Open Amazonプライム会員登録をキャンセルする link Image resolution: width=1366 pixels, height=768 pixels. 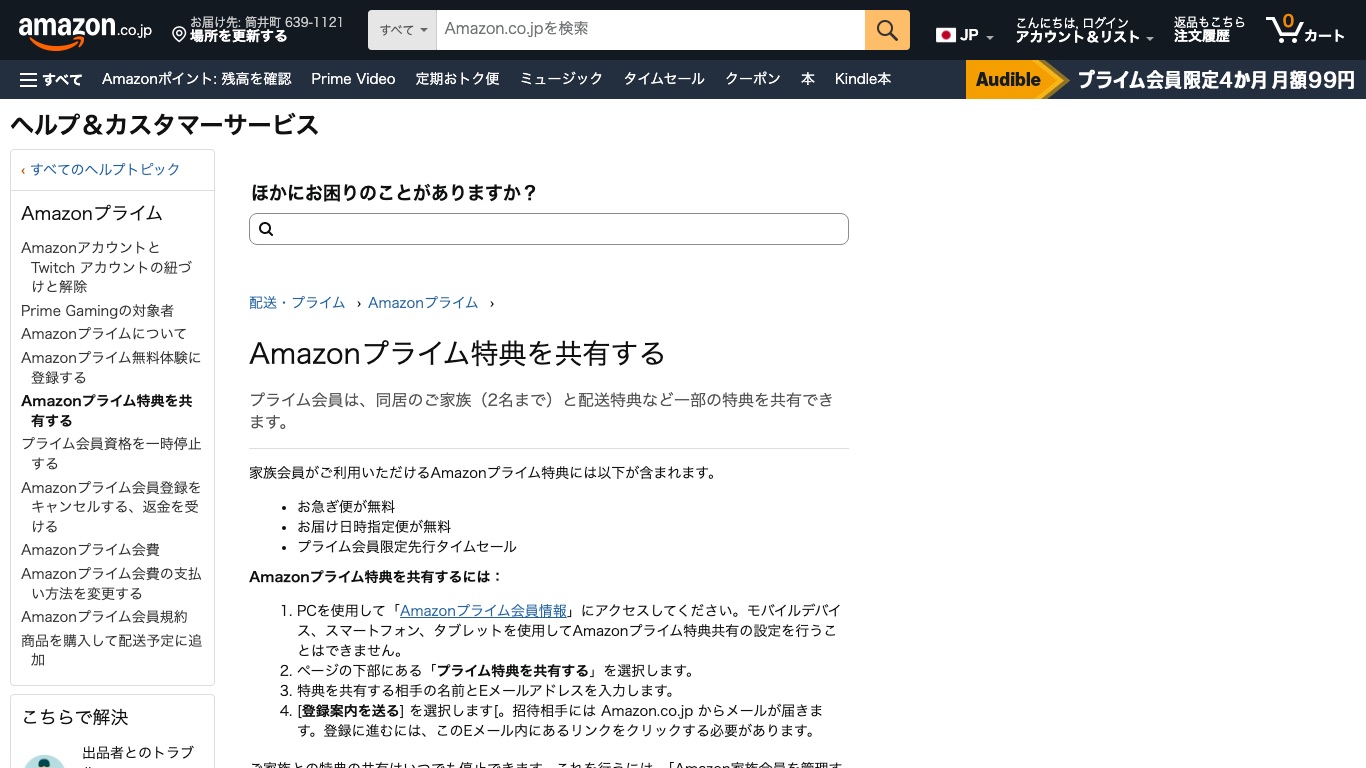111,507
